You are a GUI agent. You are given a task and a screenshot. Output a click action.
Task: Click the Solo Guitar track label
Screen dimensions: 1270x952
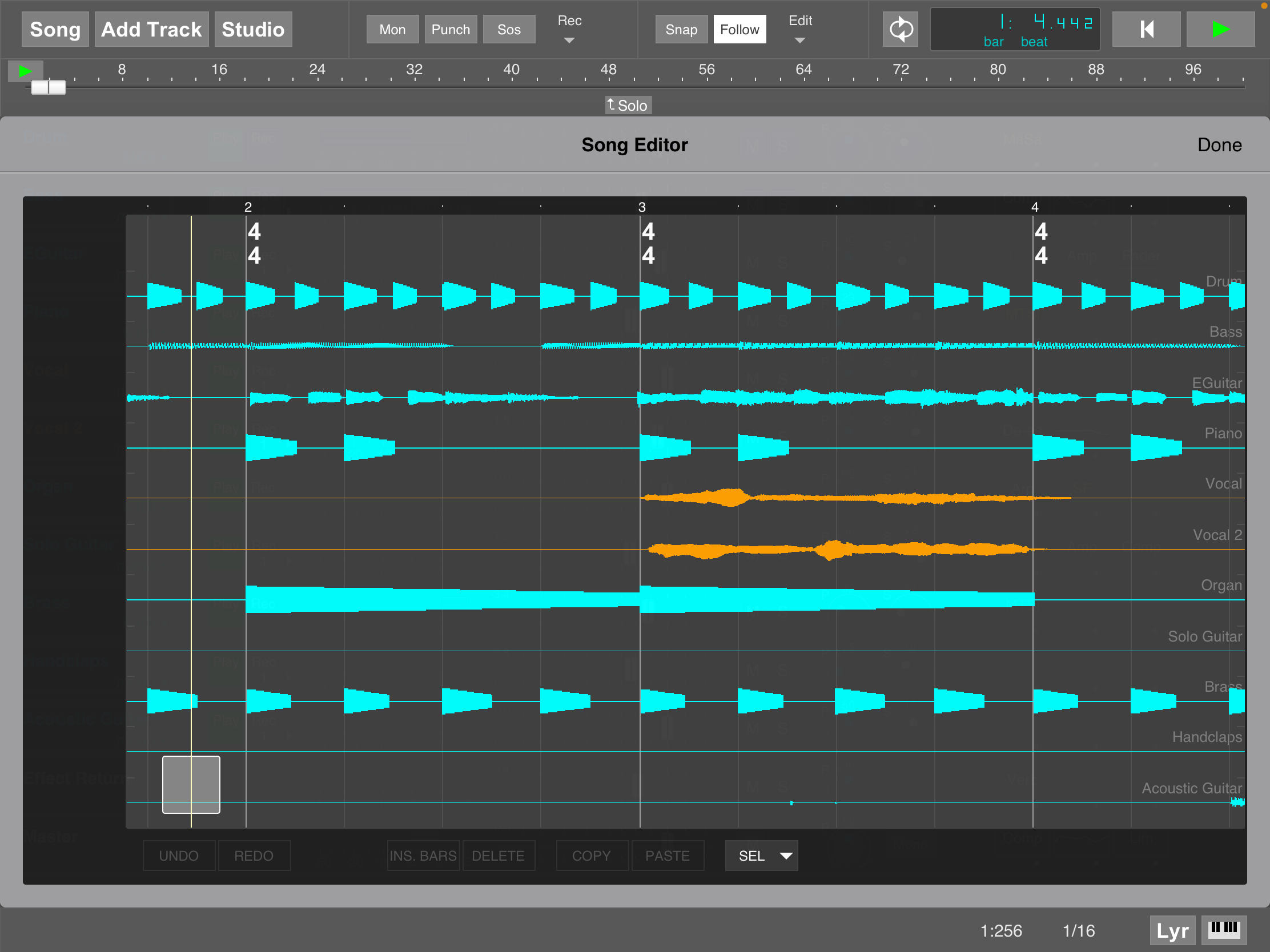(1204, 636)
